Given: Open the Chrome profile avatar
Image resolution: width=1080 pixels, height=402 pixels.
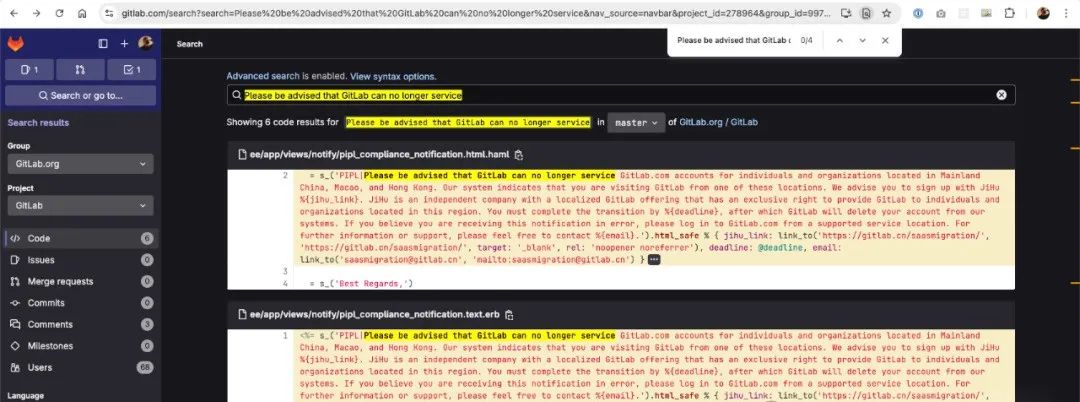Looking at the screenshot, I should (x=1043, y=13).
